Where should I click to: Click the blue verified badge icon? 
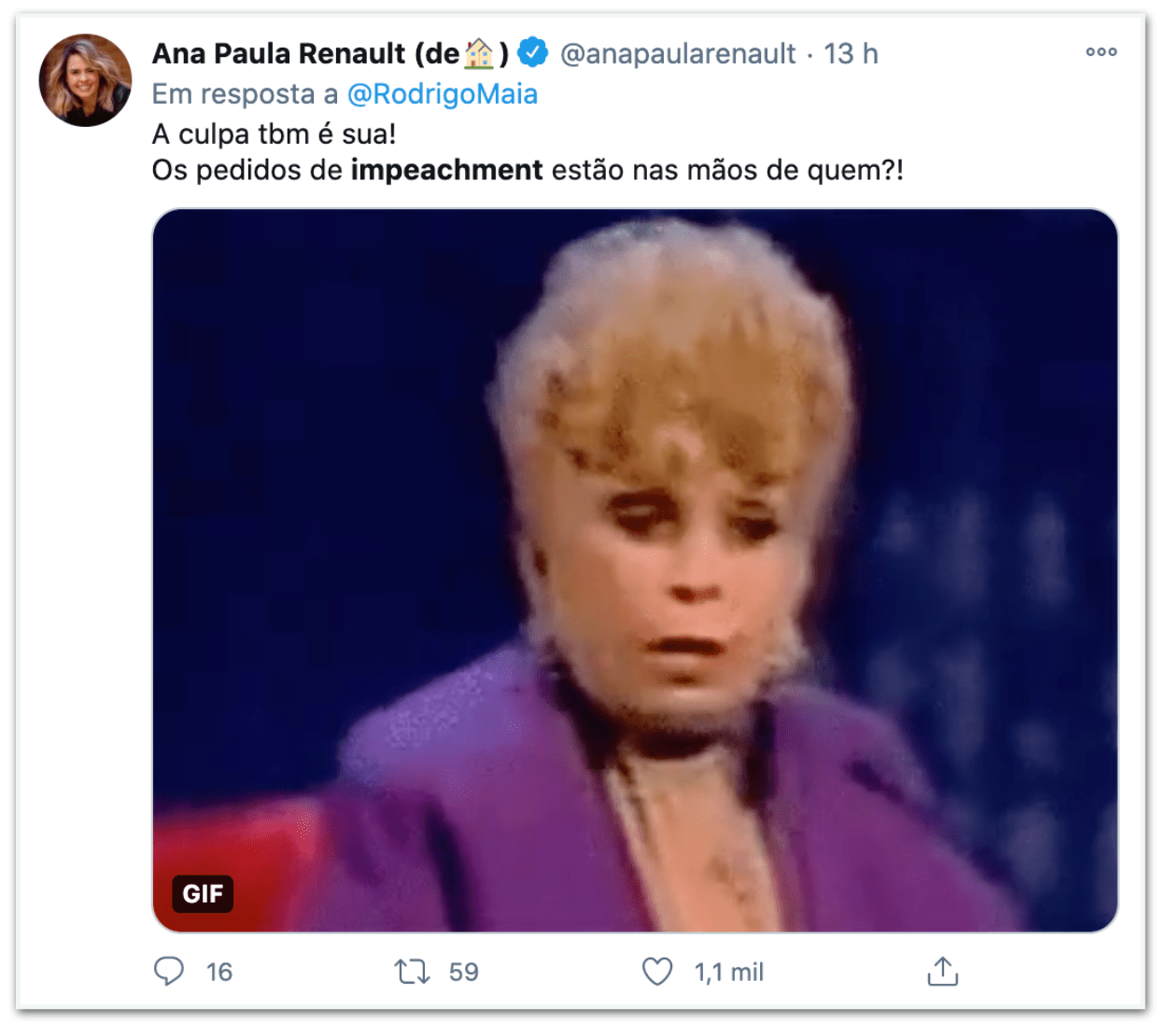coord(533,53)
